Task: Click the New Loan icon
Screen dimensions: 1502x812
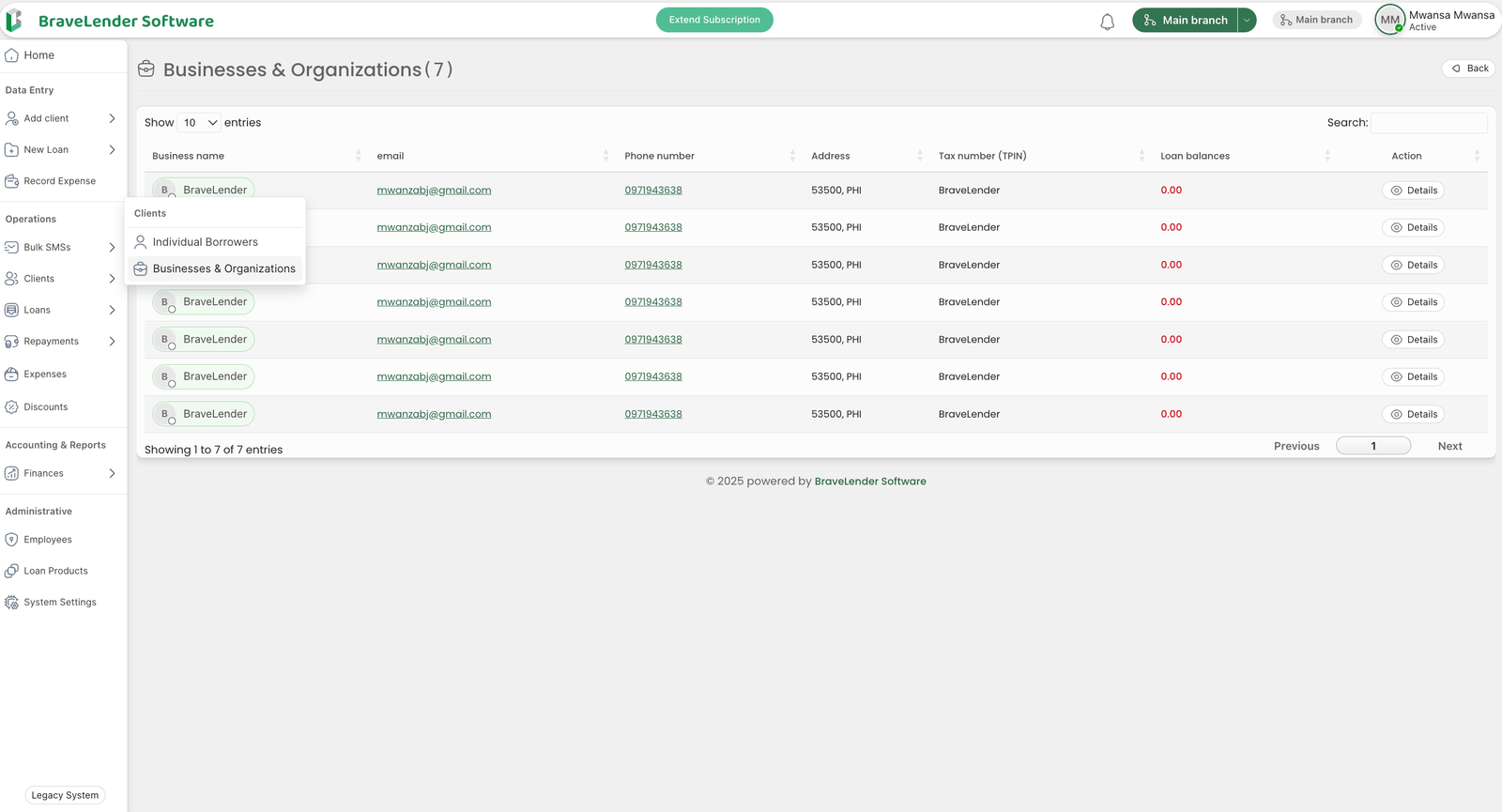Action: pyautogui.click(x=11, y=150)
